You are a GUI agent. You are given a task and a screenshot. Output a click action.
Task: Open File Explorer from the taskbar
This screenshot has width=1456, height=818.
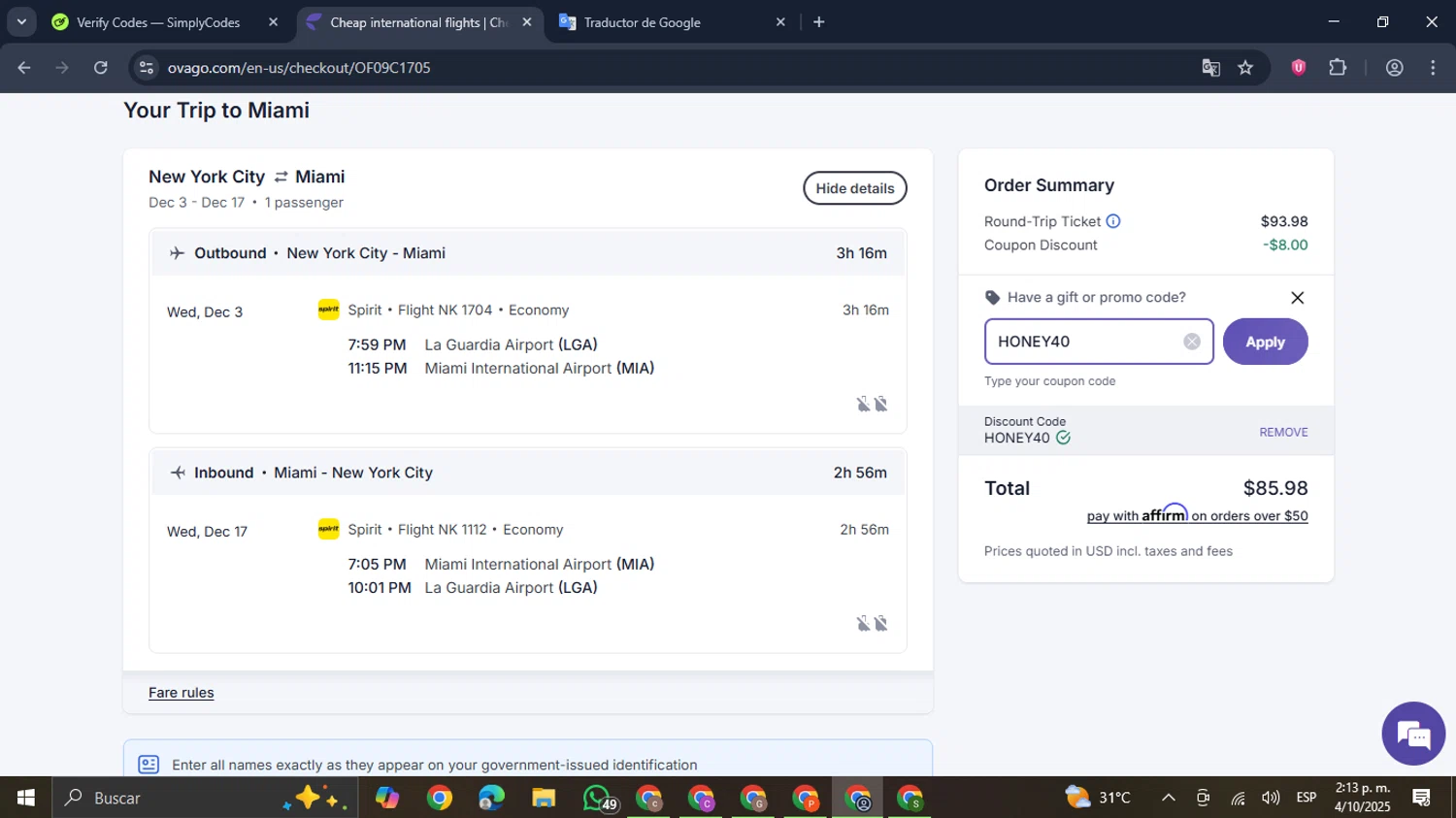pyautogui.click(x=544, y=798)
